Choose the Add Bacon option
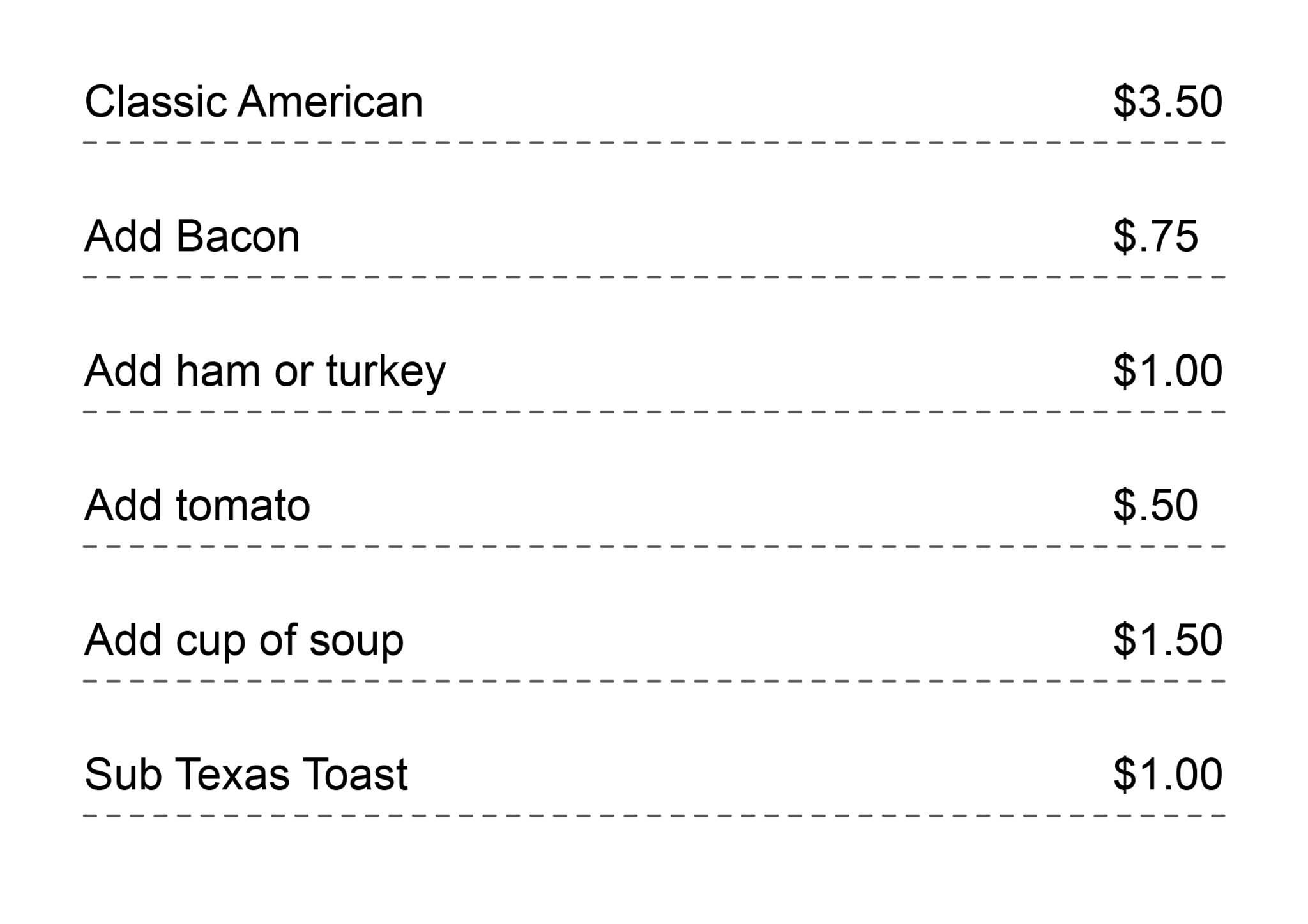The width and height of the screenshot is (1308, 924). 192,236
